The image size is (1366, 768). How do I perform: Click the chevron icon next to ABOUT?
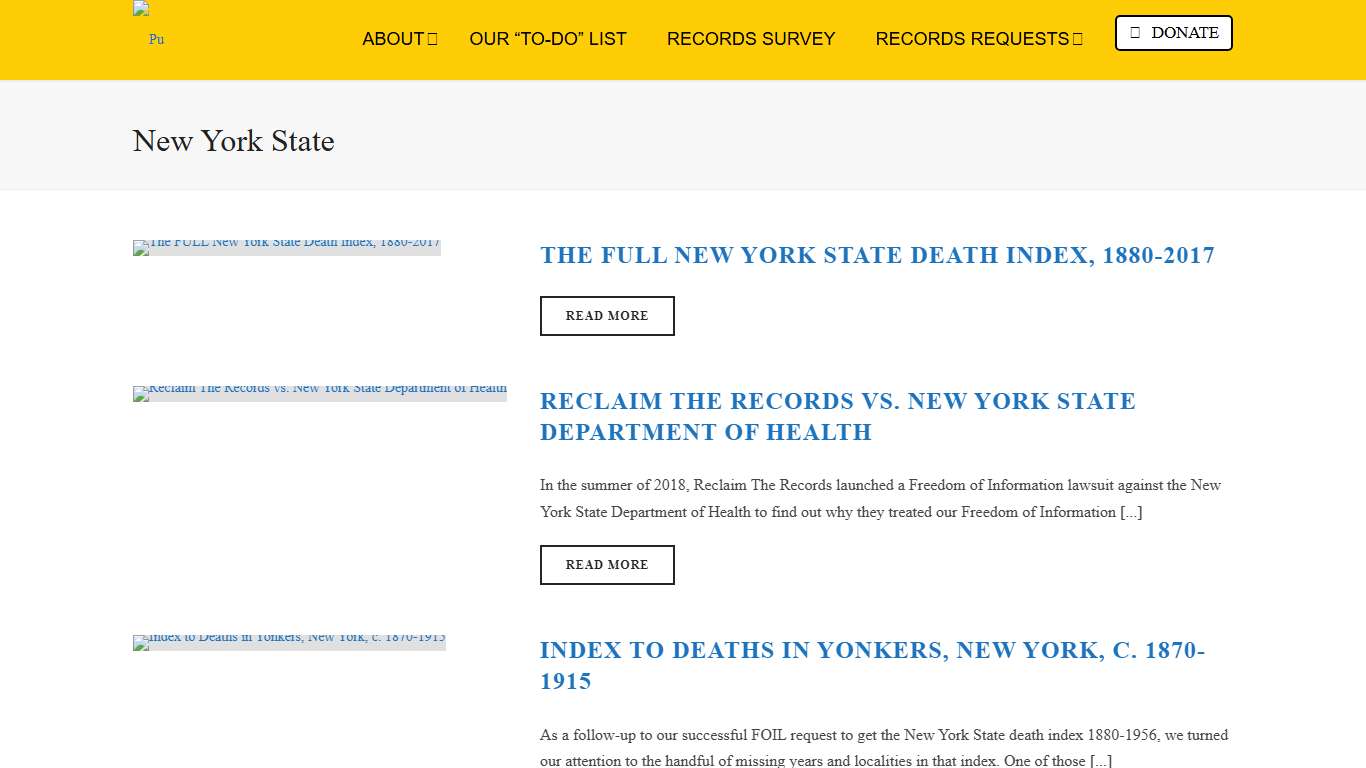tap(432, 39)
